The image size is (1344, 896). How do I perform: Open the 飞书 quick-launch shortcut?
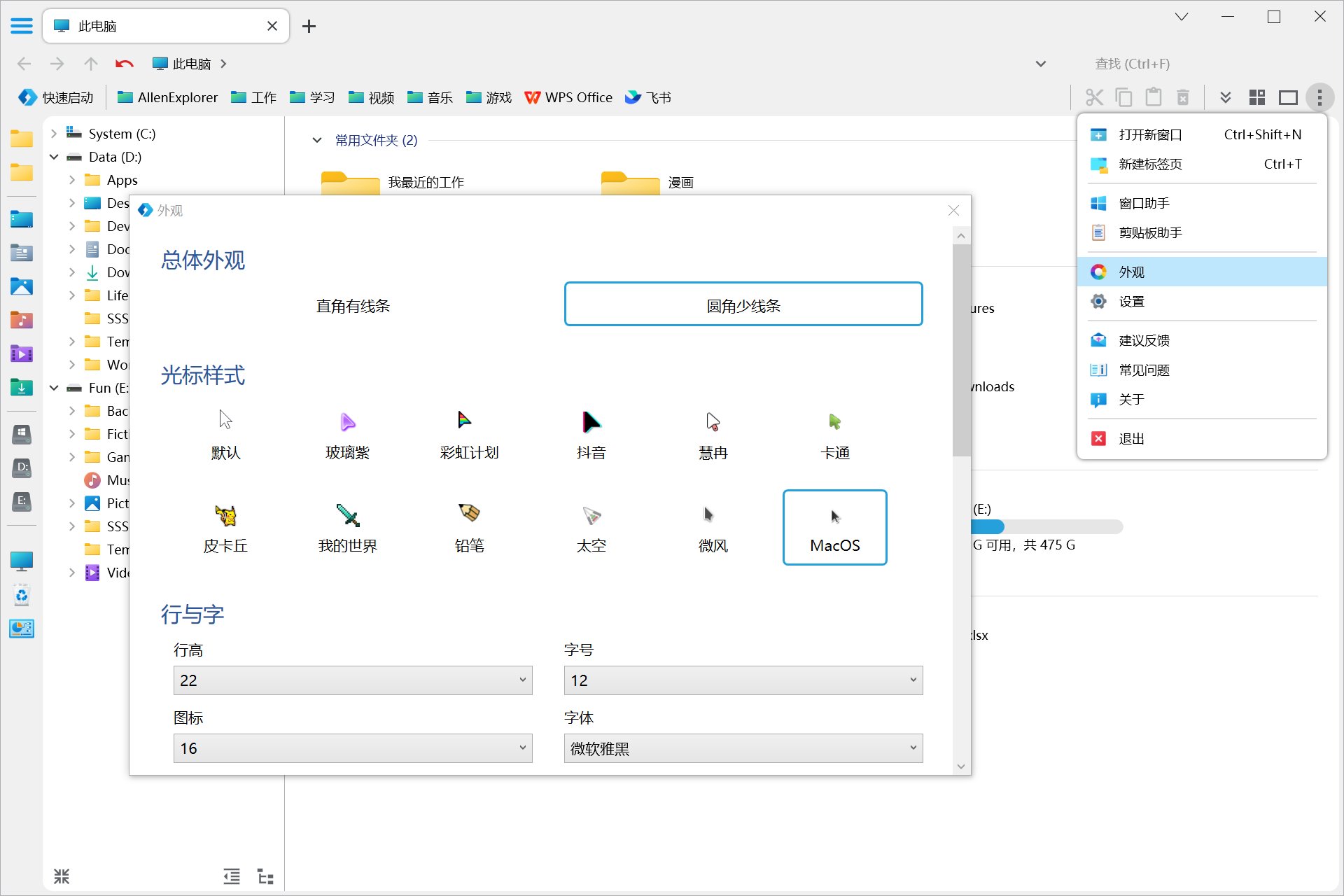pyautogui.click(x=647, y=97)
